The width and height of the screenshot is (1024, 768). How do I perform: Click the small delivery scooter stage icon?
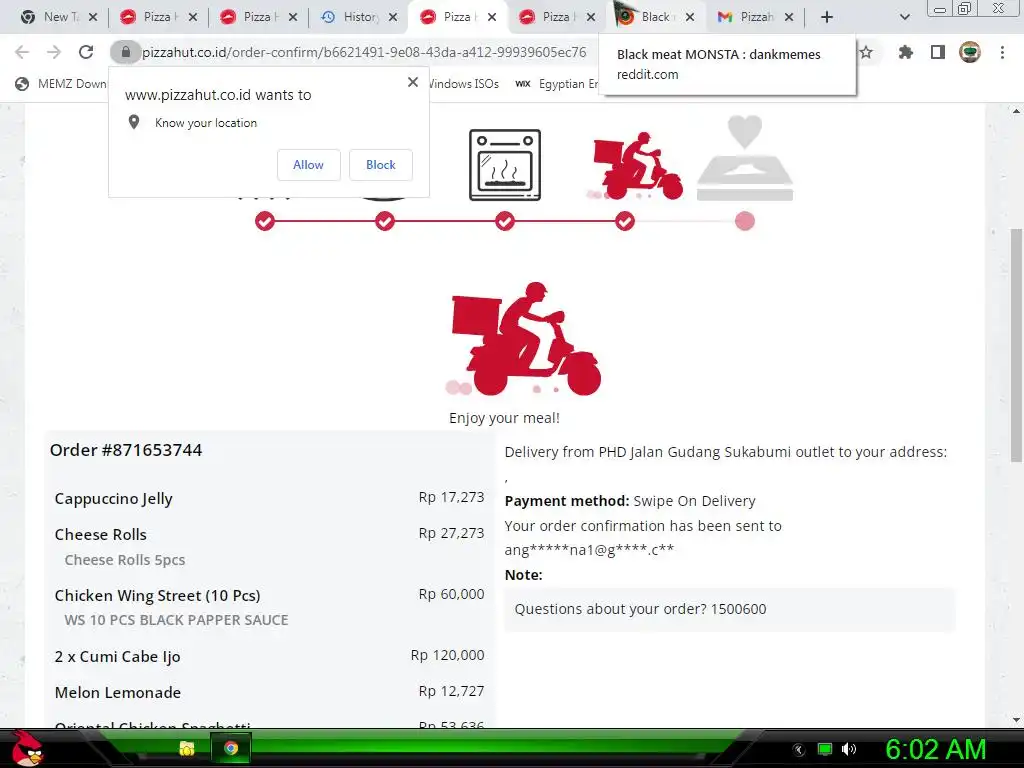tap(637, 166)
